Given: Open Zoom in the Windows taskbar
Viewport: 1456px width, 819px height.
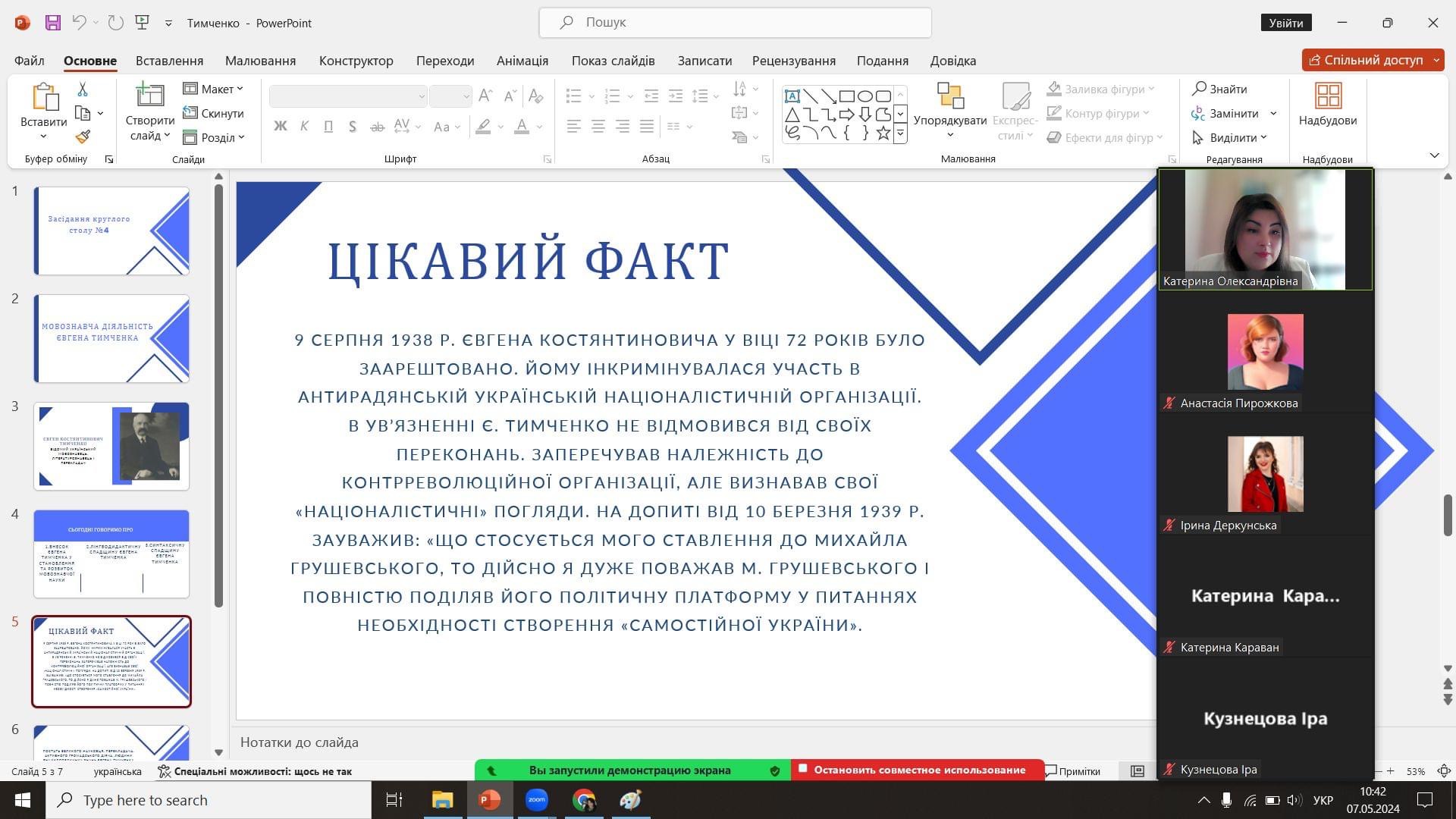Looking at the screenshot, I should (x=537, y=800).
